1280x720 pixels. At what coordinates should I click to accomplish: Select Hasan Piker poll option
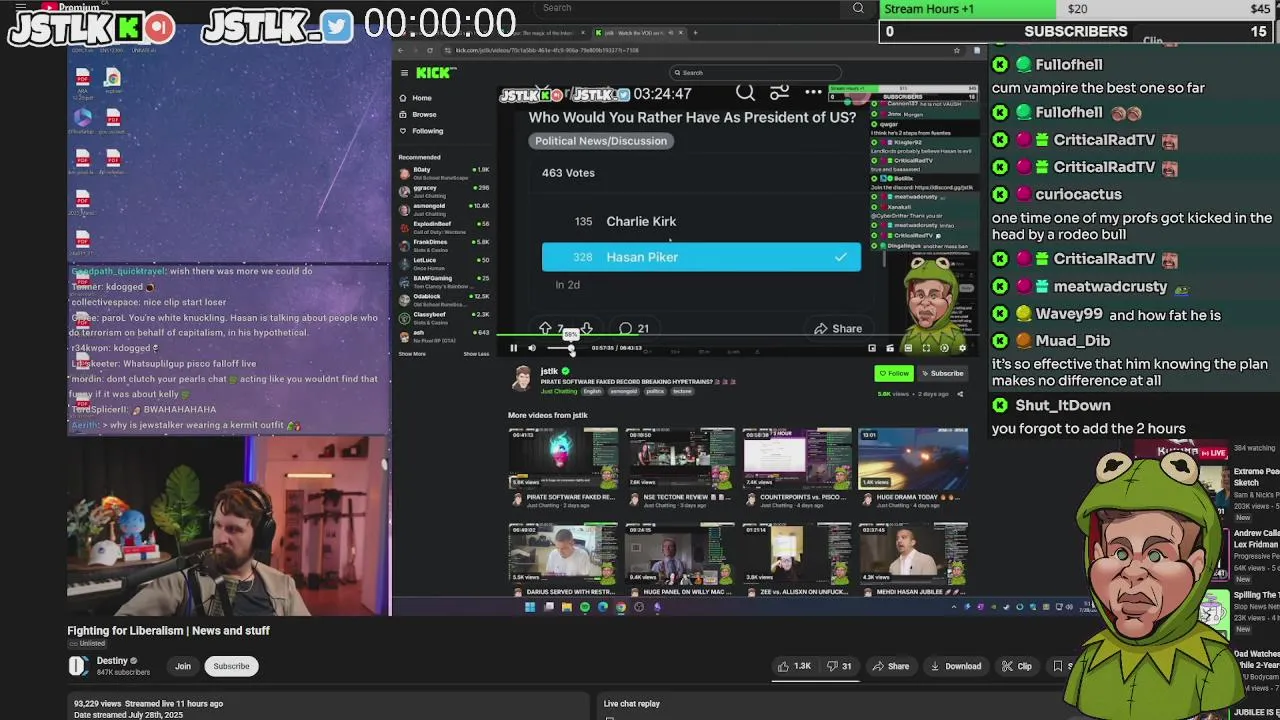coord(701,257)
